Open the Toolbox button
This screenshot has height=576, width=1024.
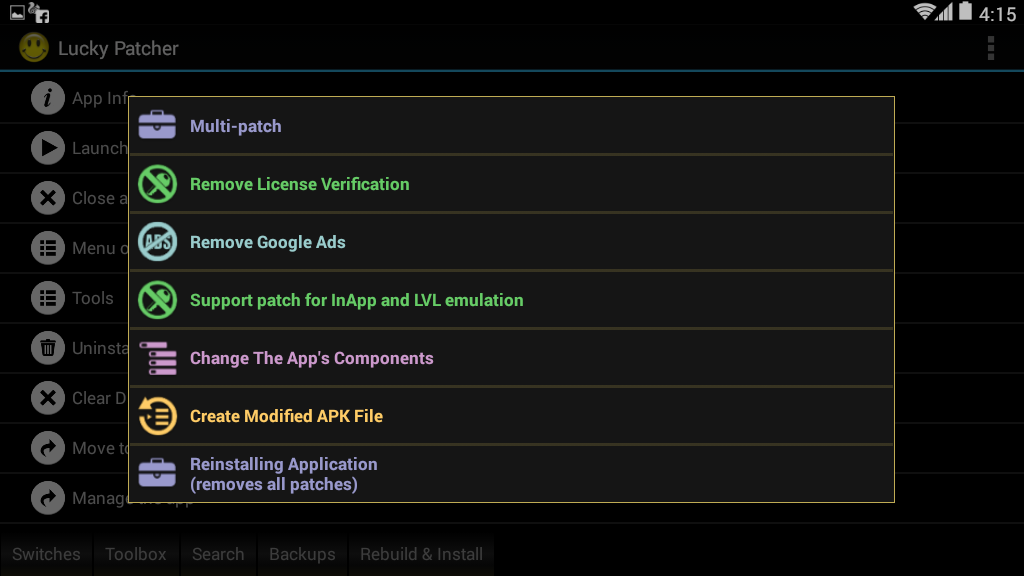click(136, 554)
